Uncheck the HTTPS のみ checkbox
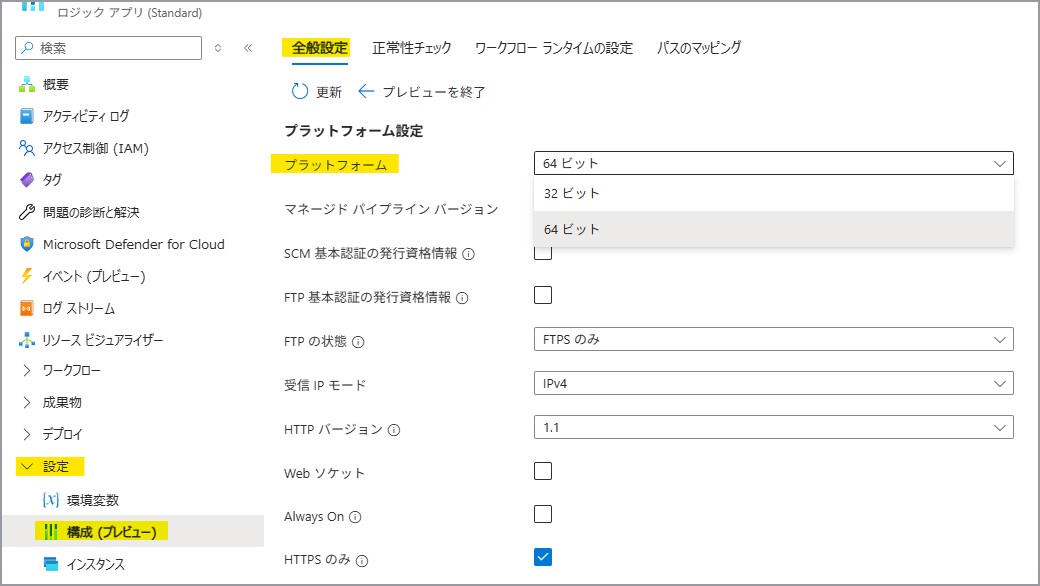Viewport: 1040px width, 586px height. click(x=543, y=557)
